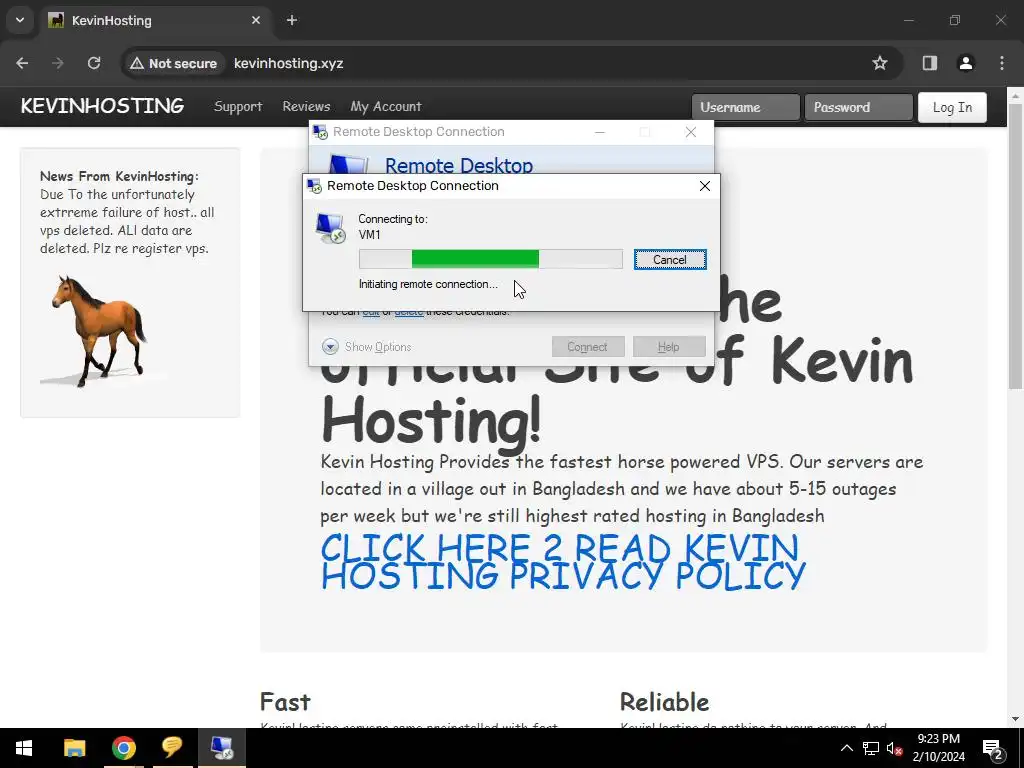Click the Not secure site warning
Viewport: 1024px width, 768px height.
(173, 63)
